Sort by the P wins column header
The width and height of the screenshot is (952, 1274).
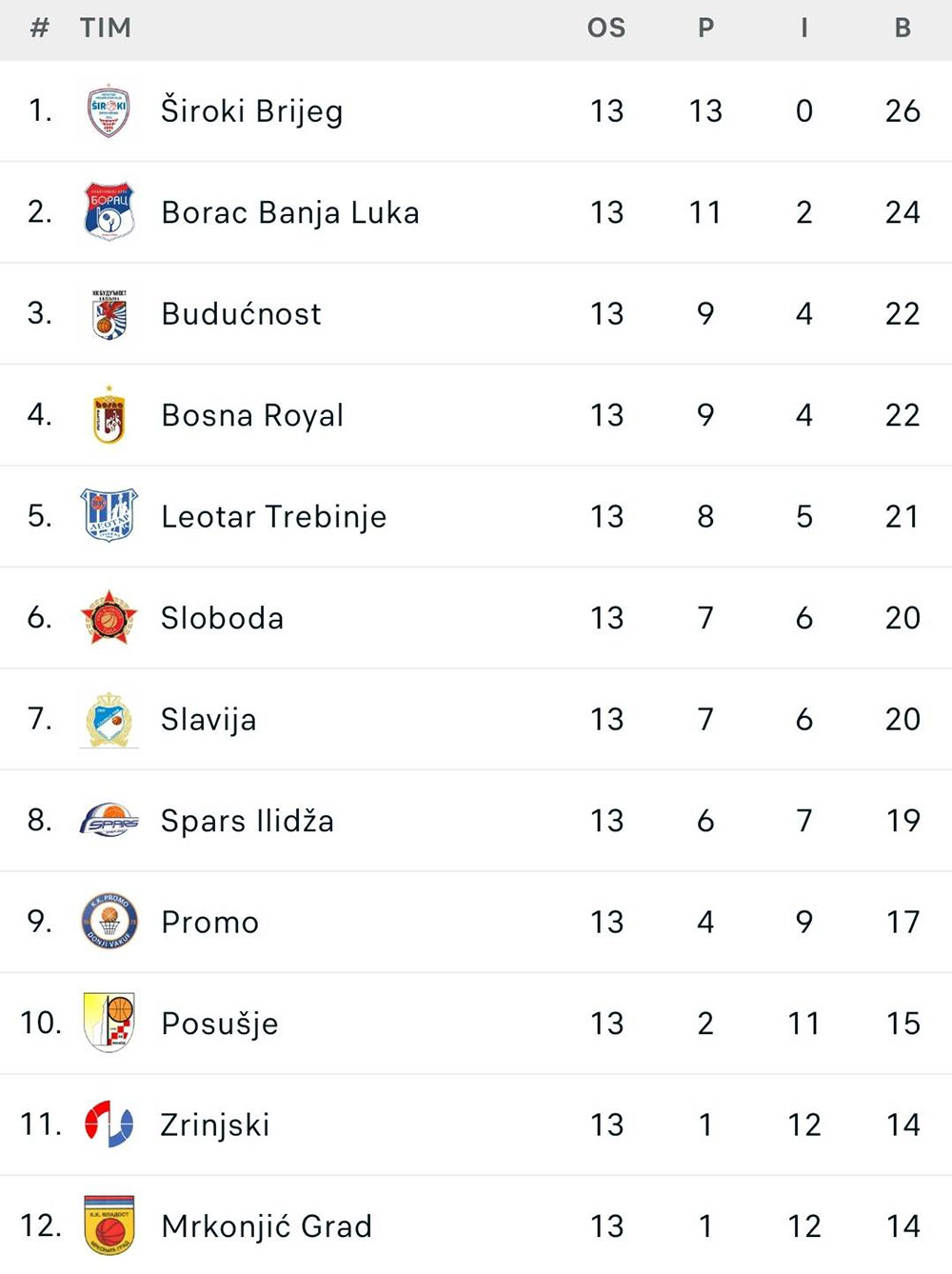(705, 29)
